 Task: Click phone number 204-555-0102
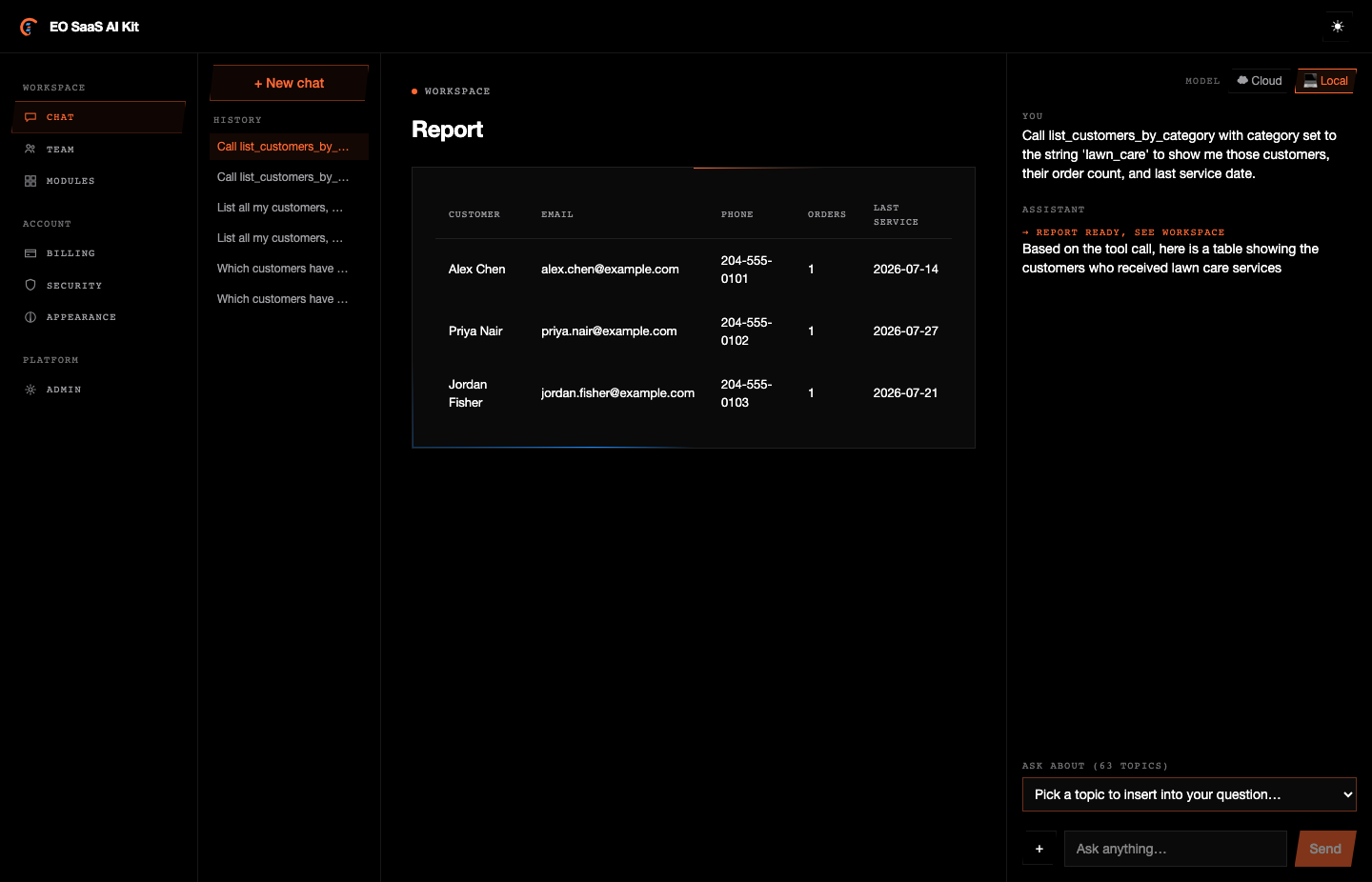point(746,331)
